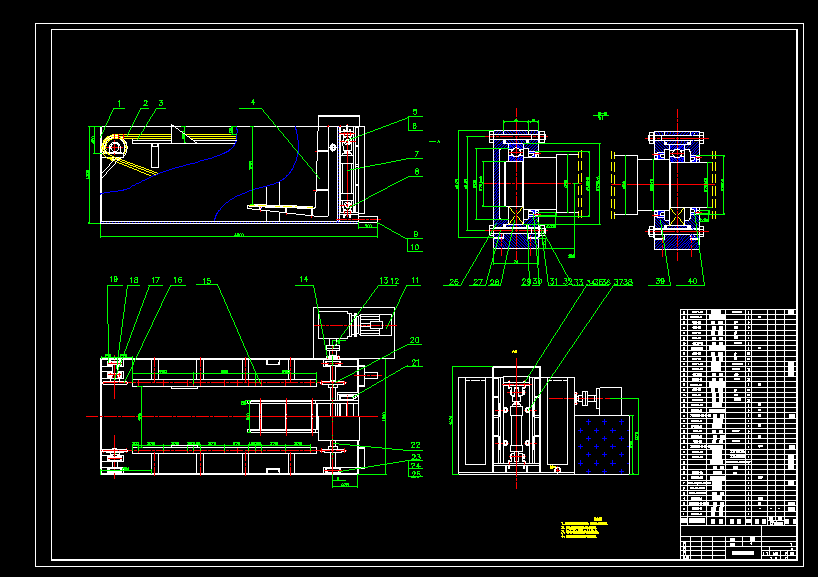Click callout number 15 label

tap(207, 281)
